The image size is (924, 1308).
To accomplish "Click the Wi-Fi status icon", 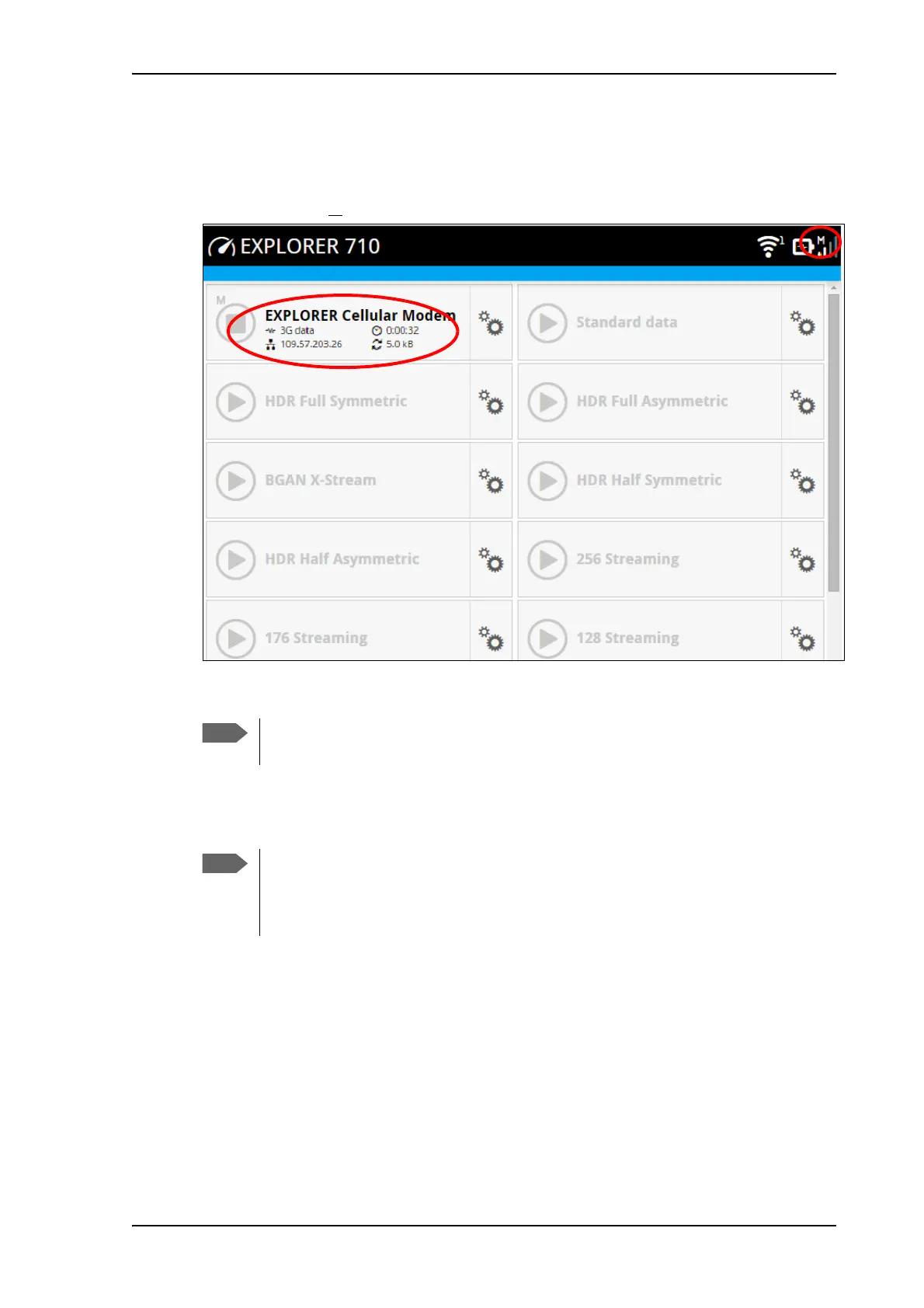I will 769,246.
